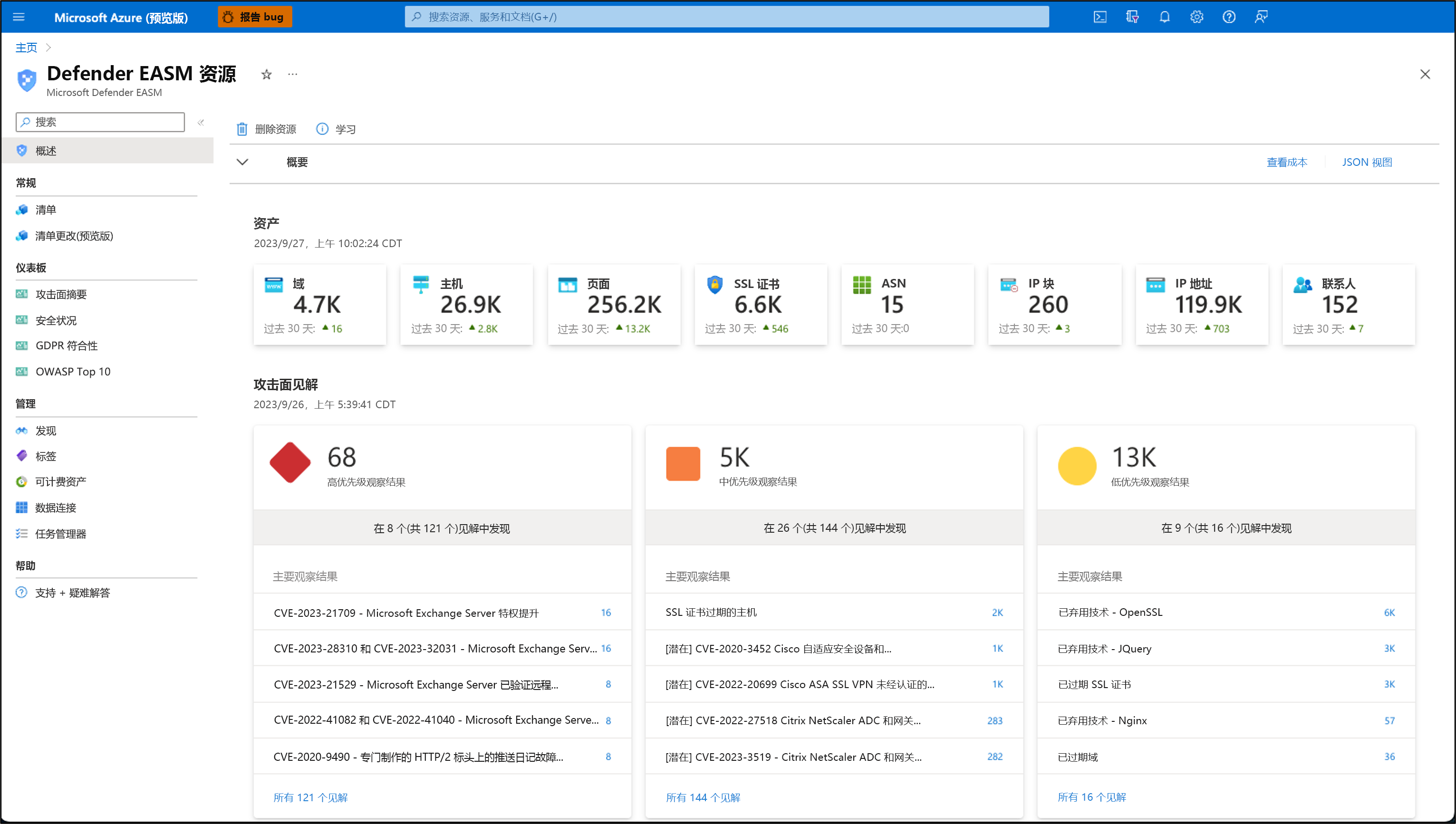Screen dimensions: 1456x824
Task: Go to 主页 breadcrumb link
Action: coord(26,48)
